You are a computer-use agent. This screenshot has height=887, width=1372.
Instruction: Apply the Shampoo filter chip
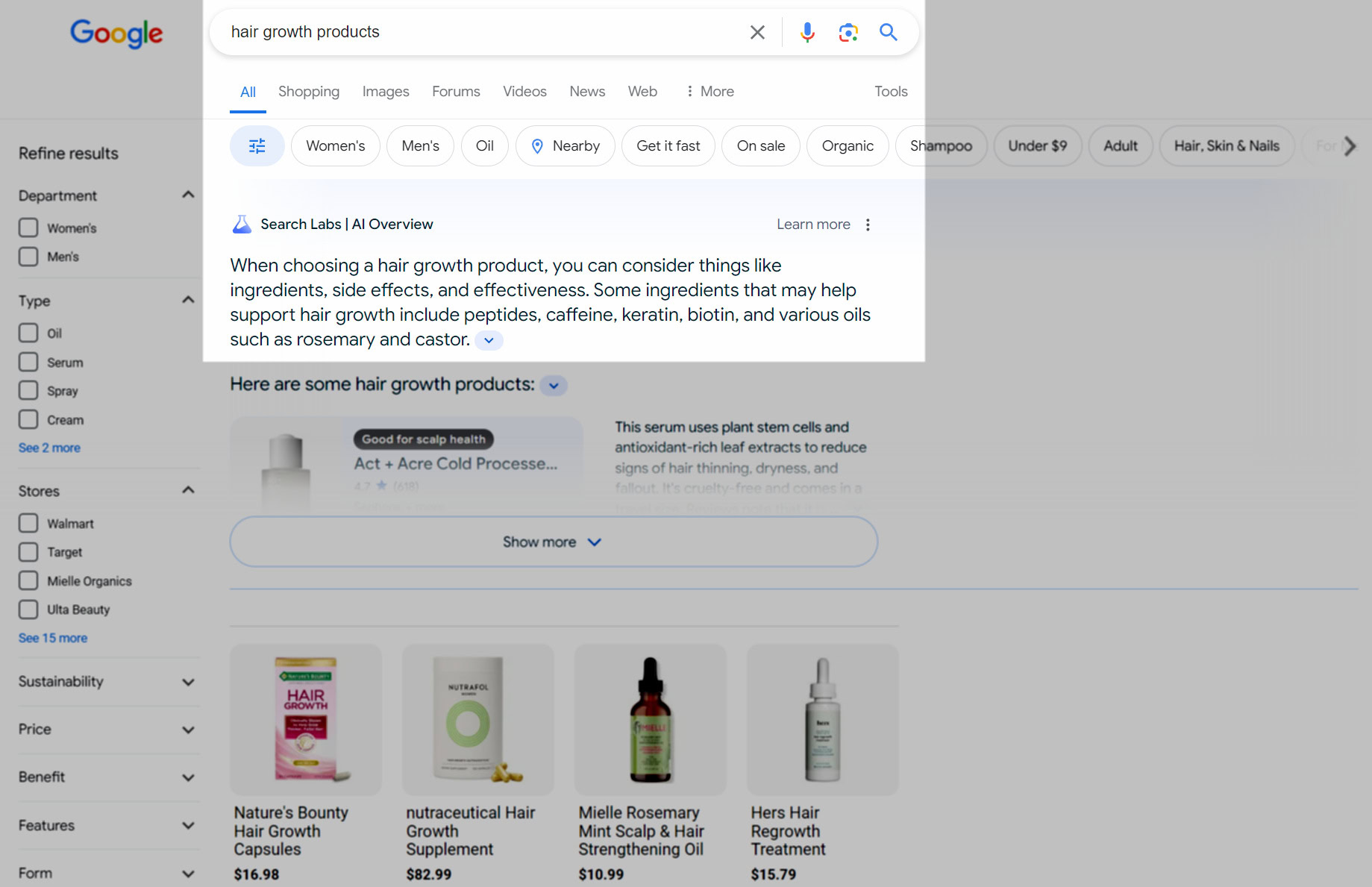[941, 146]
